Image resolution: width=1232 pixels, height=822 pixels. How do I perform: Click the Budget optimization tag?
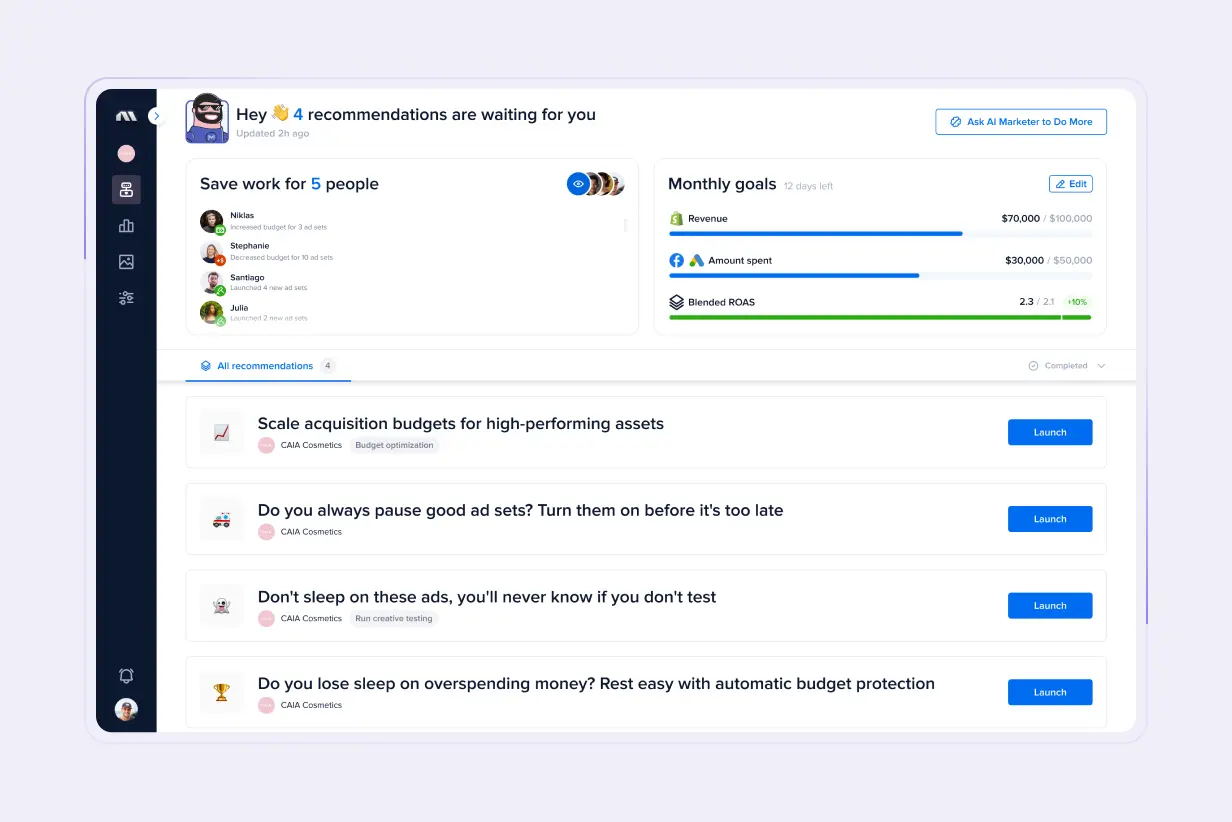coord(394,446)
